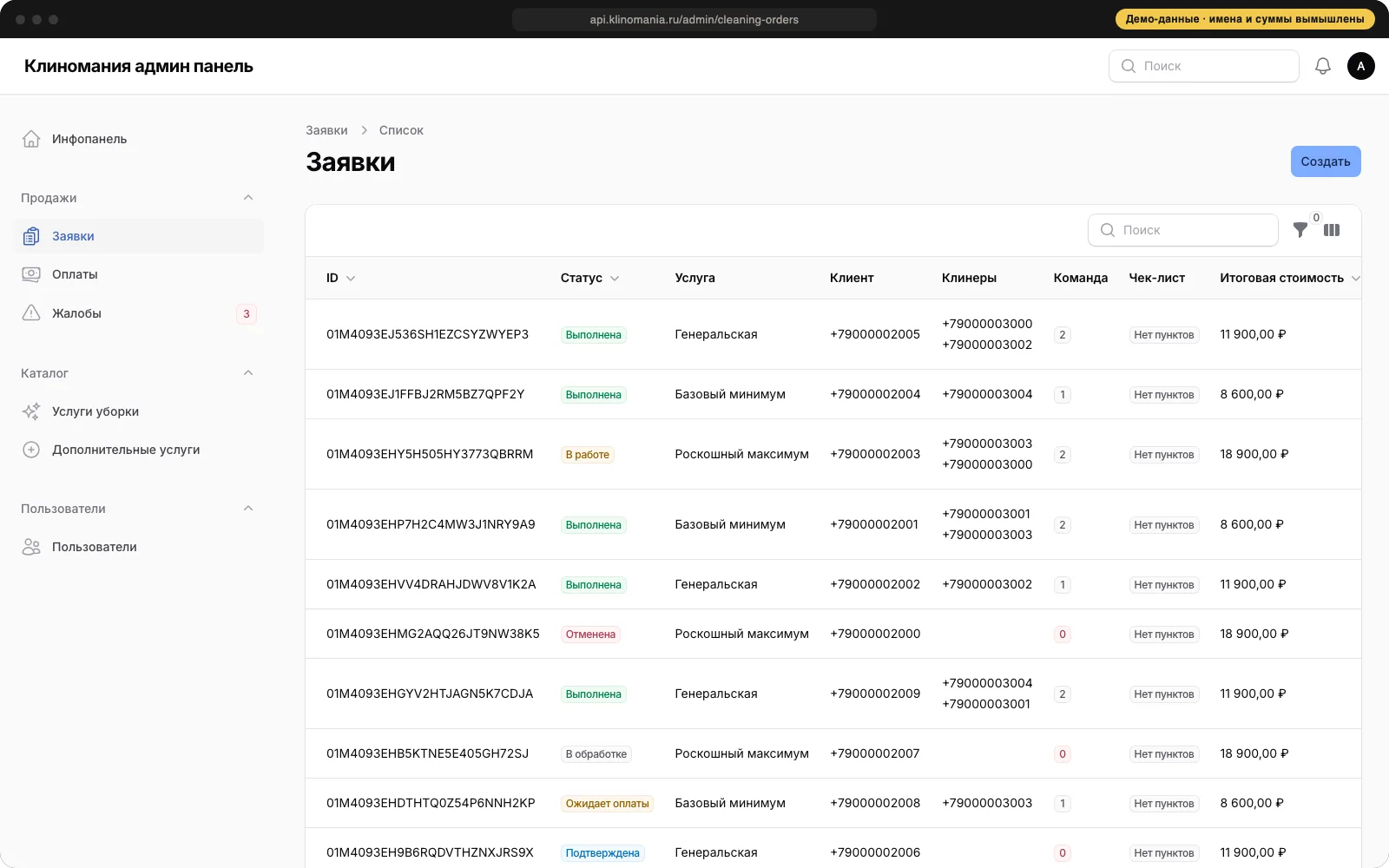Open Оплаты page in sidebar
The height and width of the screenshot is (868, 1389).
pyautogui.click(x=139, y=274)
